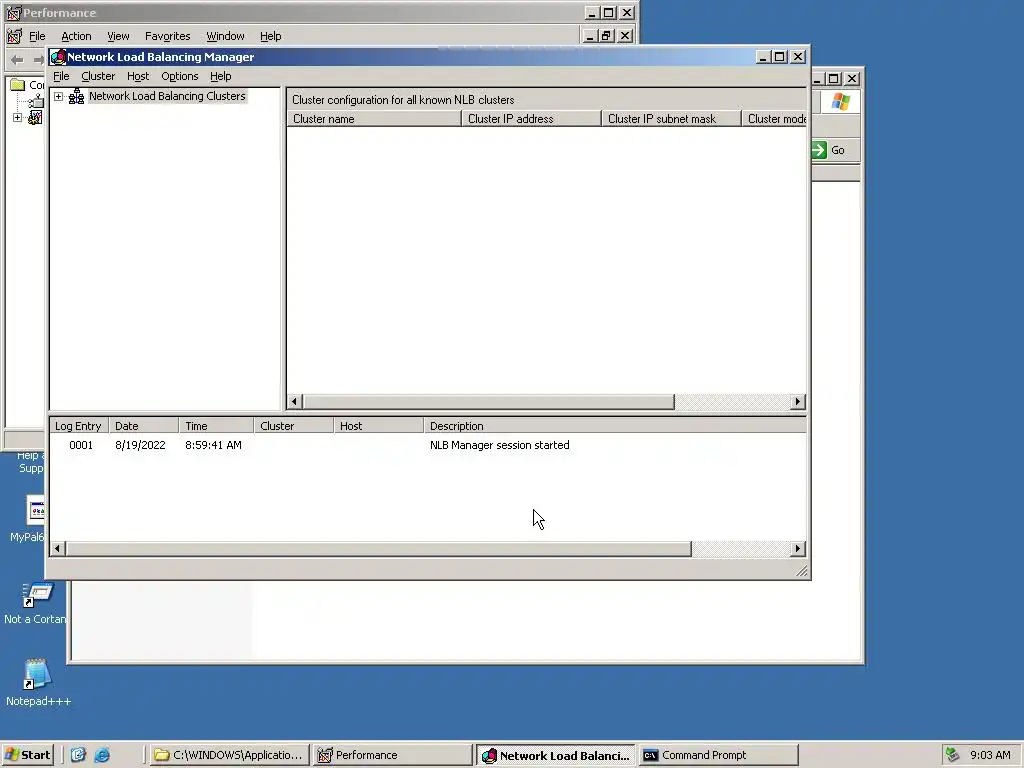Click the Windows flag logo in background window
The width and height of the screenshot is (1024, 768).
tap(840, 102)
